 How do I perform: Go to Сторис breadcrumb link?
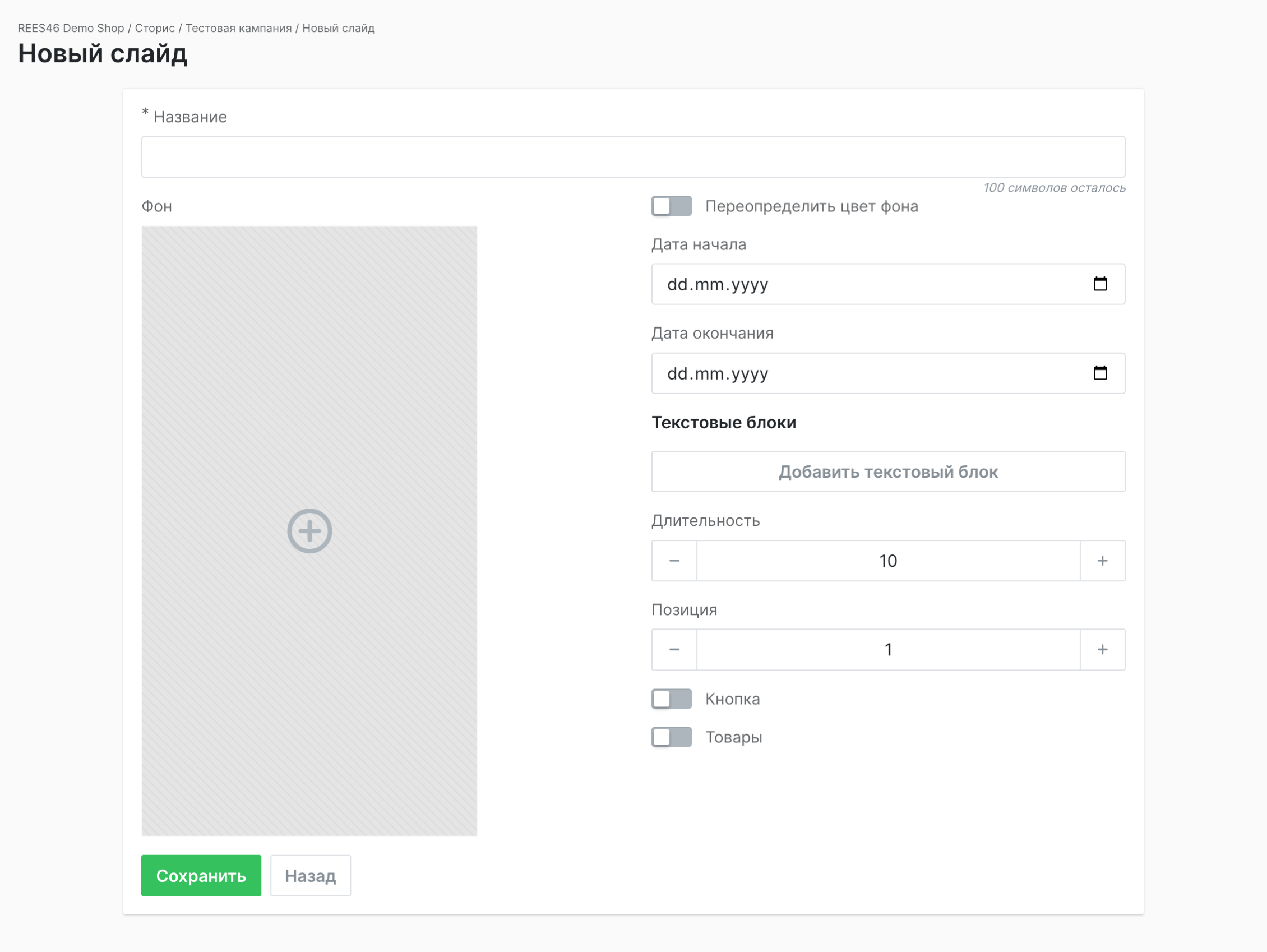(x=155, y=28)
